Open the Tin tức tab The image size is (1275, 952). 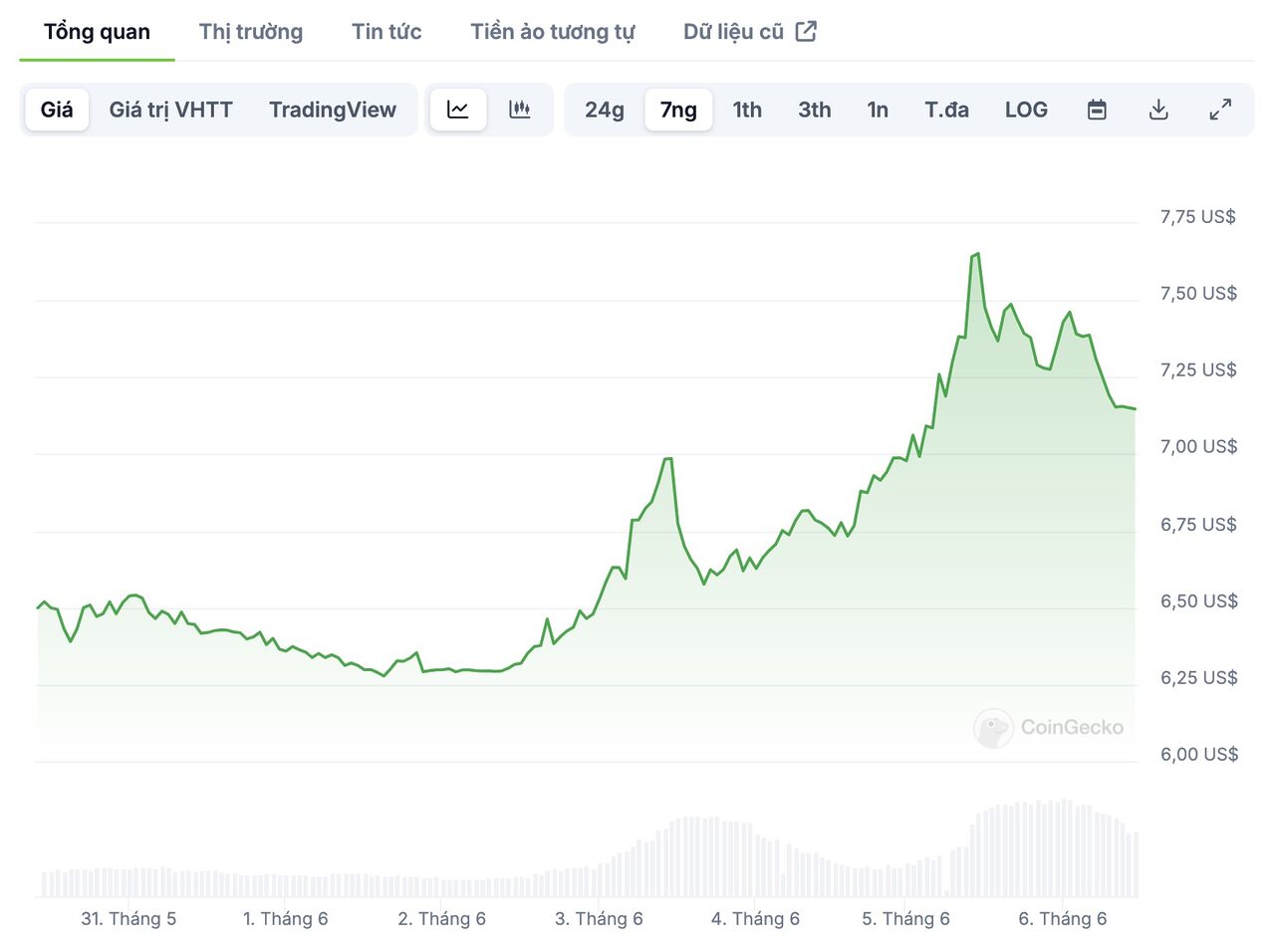pos(386,32)
